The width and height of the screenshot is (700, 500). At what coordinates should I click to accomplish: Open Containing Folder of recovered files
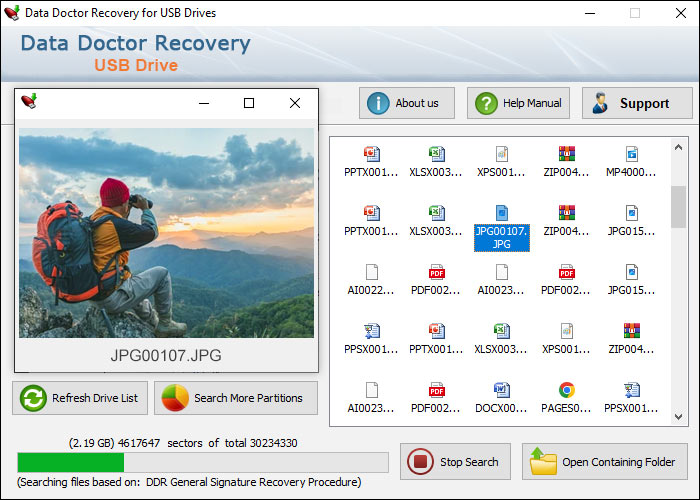605,462
